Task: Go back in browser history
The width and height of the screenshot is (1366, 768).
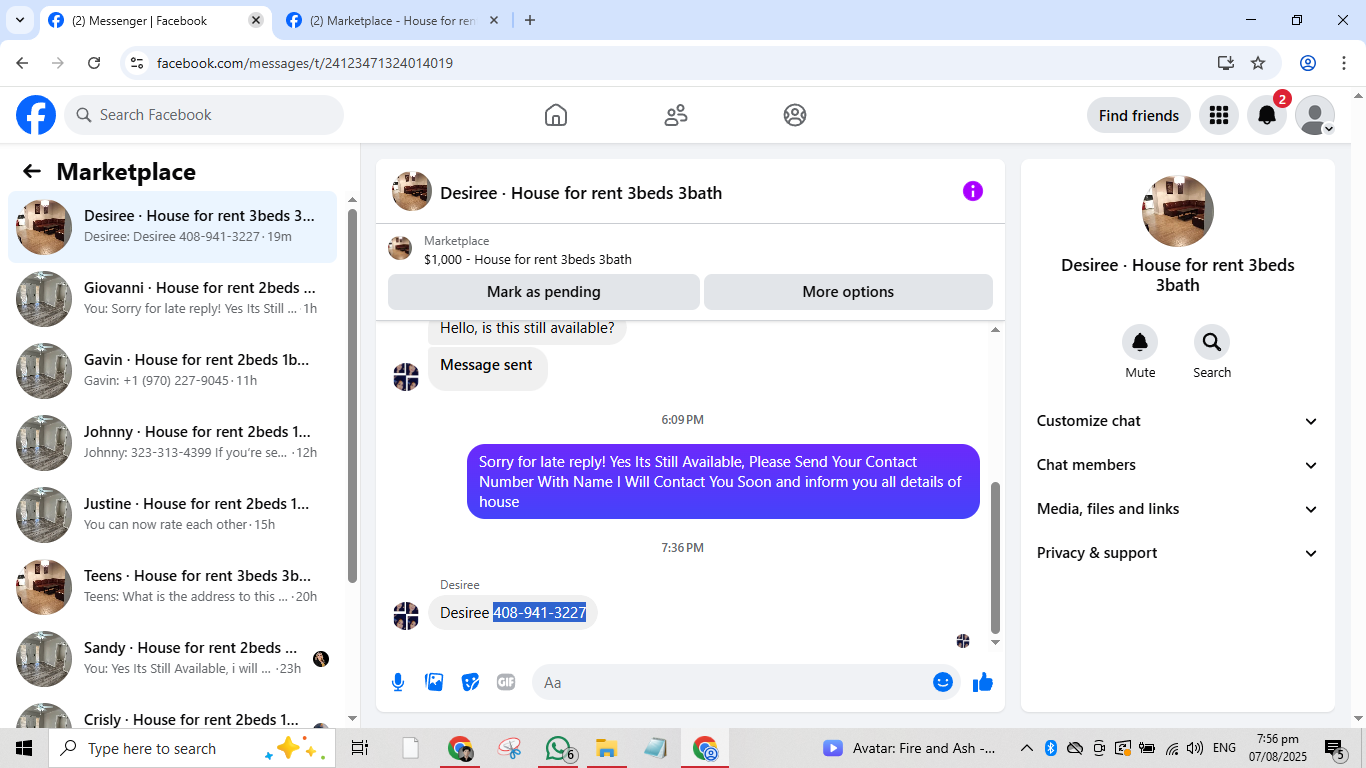Action: 22,63
